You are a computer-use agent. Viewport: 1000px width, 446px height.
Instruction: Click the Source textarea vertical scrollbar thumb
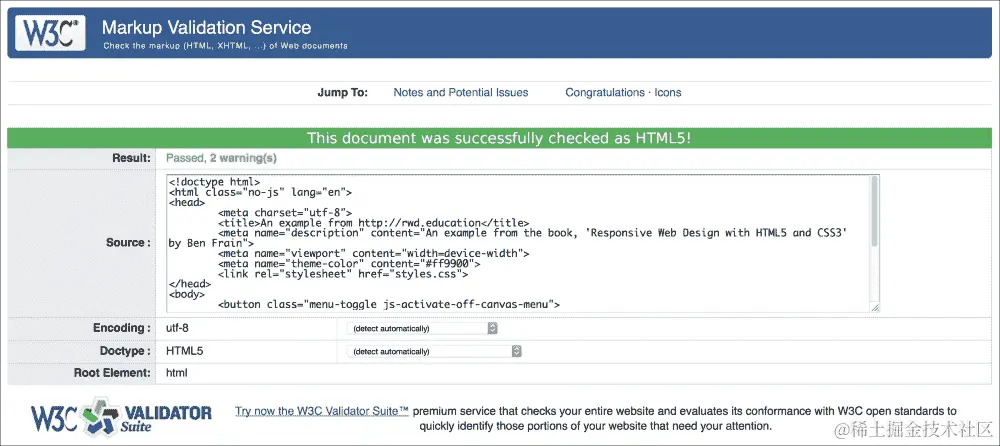pyautogui.click(x=874, y=211)
